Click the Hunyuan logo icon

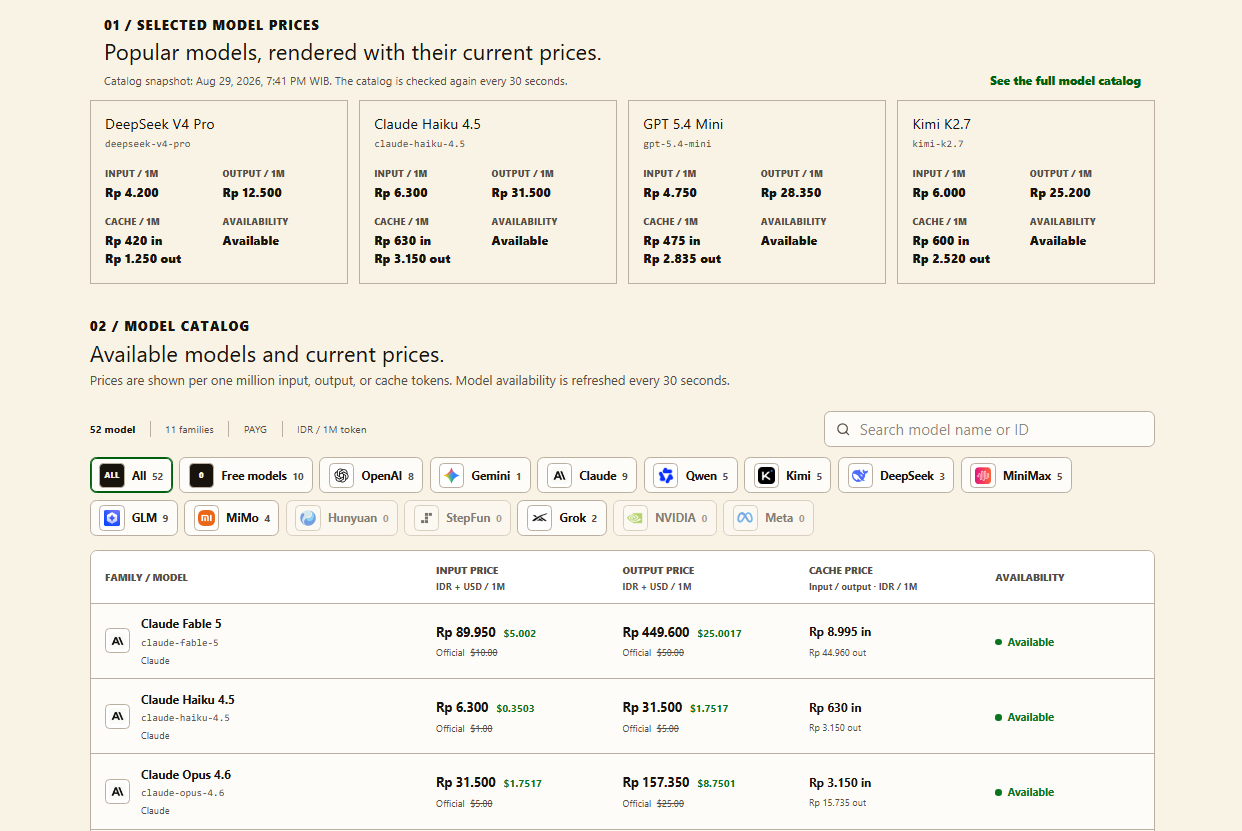[308, 518]
